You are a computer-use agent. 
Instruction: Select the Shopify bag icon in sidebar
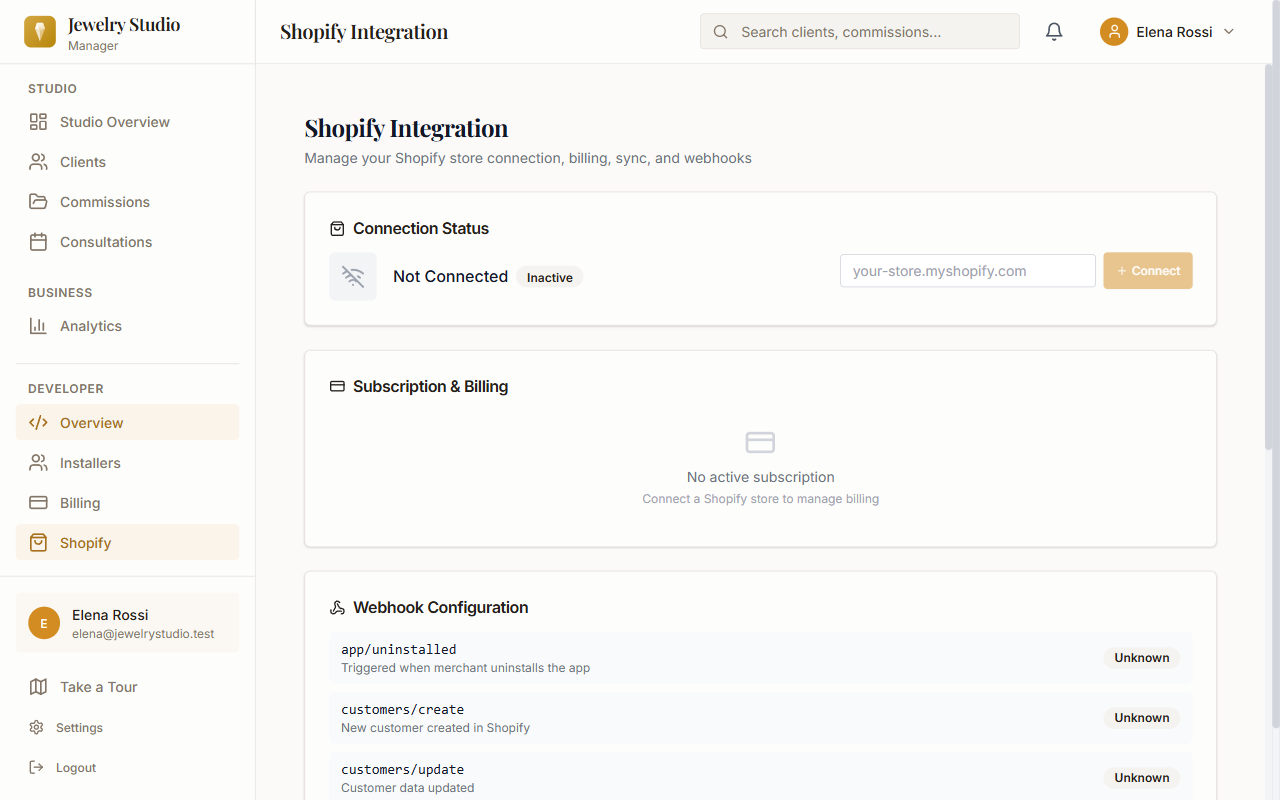coord(38,542)
